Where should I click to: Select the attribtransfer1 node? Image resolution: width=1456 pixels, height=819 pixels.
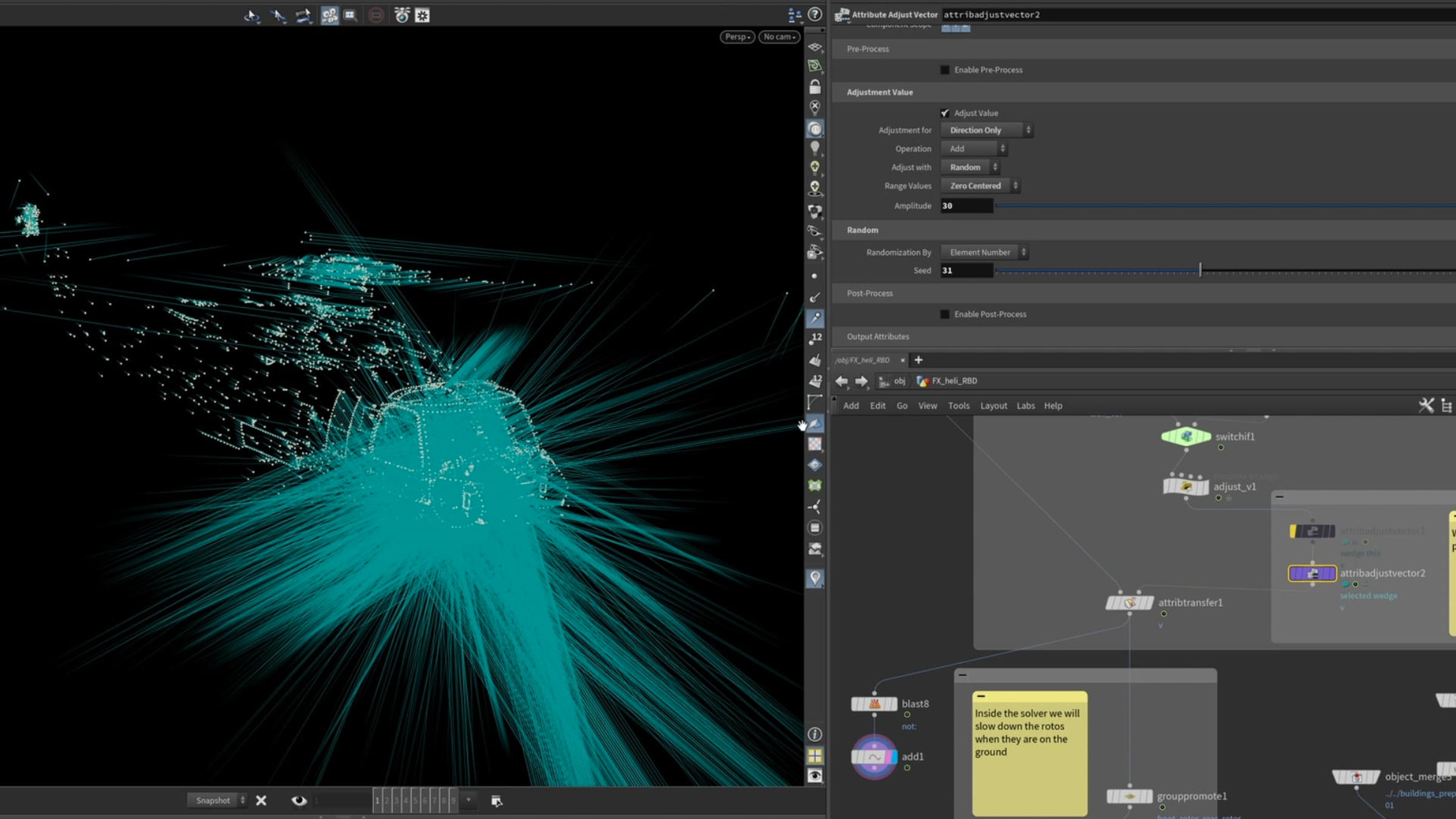pos(1129,603)
